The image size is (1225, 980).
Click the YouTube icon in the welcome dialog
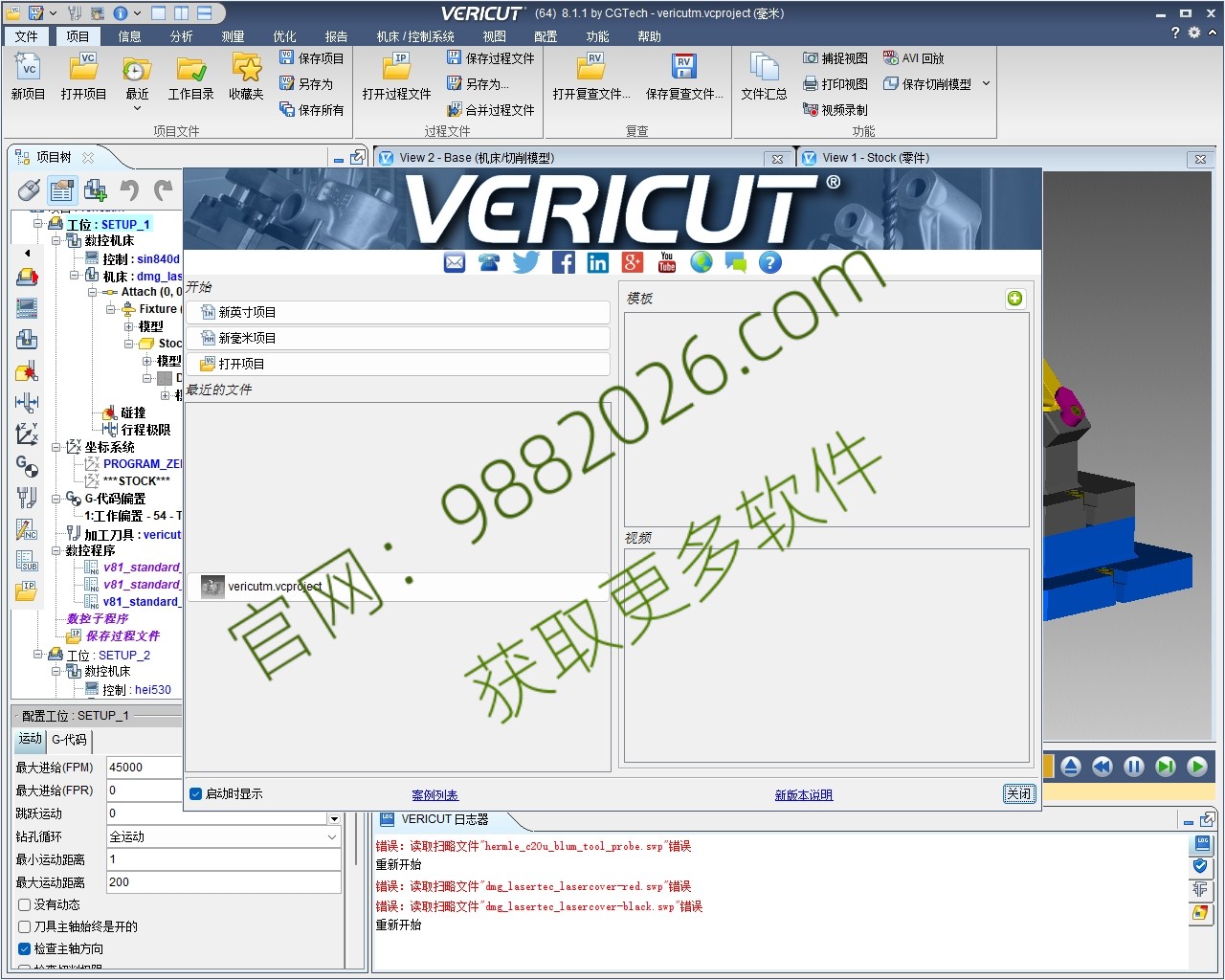pos(667,262)
